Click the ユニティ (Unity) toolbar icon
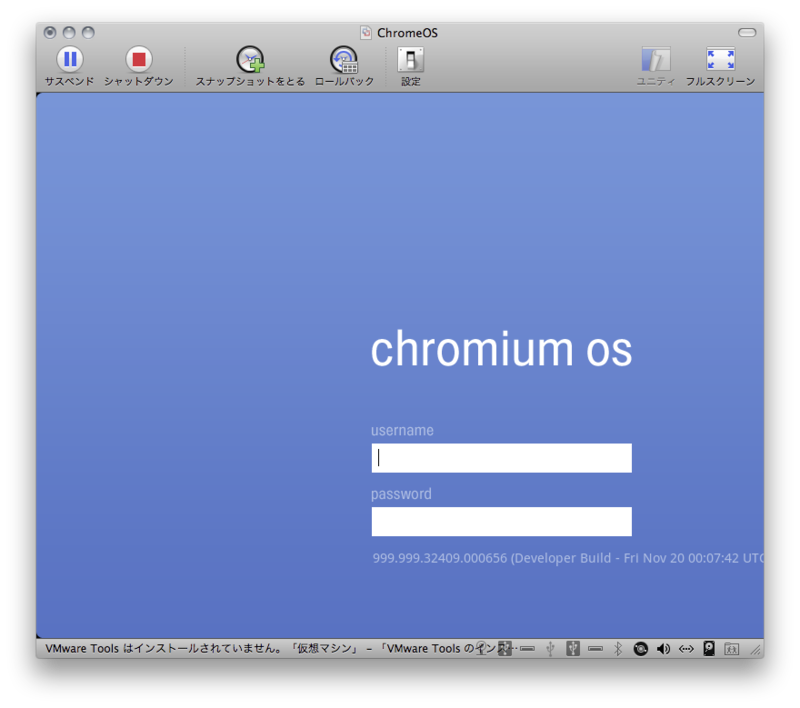 coord(656,60)
